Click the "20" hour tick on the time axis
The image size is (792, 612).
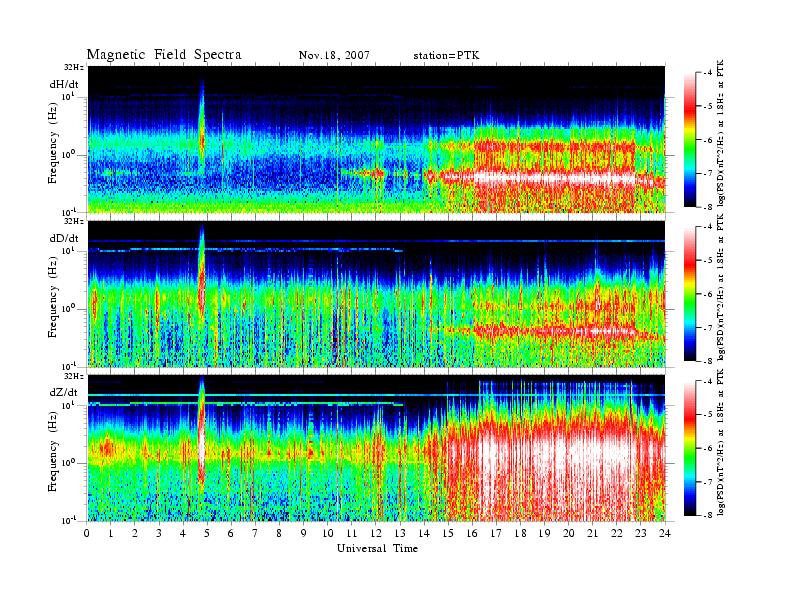[569, 533]
